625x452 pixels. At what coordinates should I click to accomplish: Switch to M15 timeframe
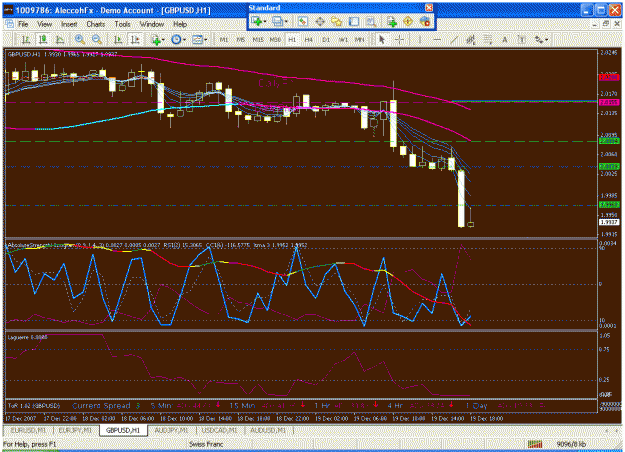(258, 39)
